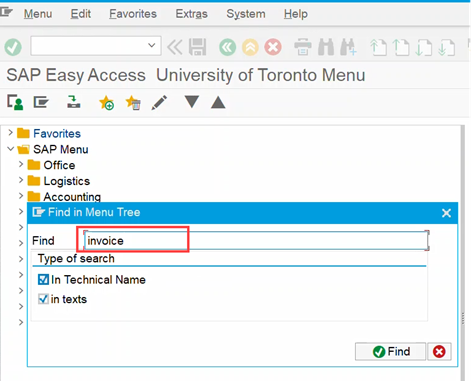Open the Extras menu
This screenshot has height=382, width=471.
(191, 14)
